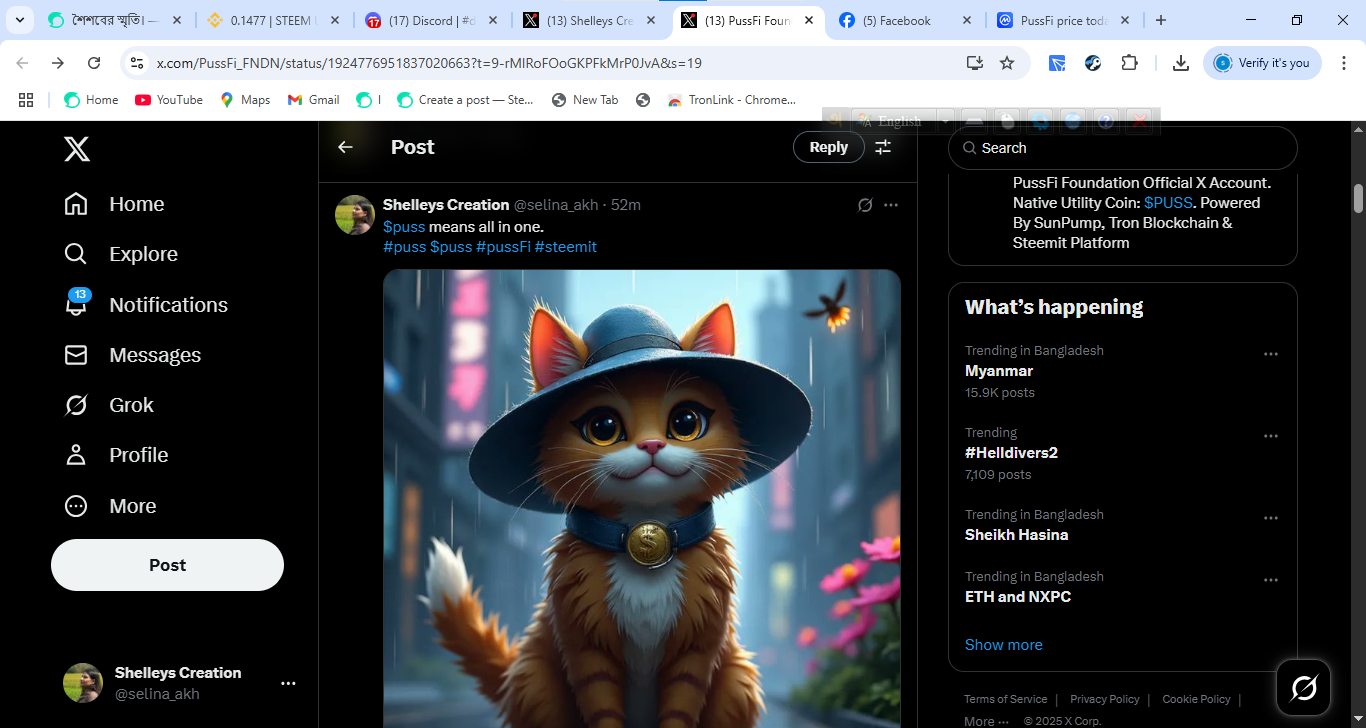Open options for the #Helldivers2 trend

(1271, 436)
